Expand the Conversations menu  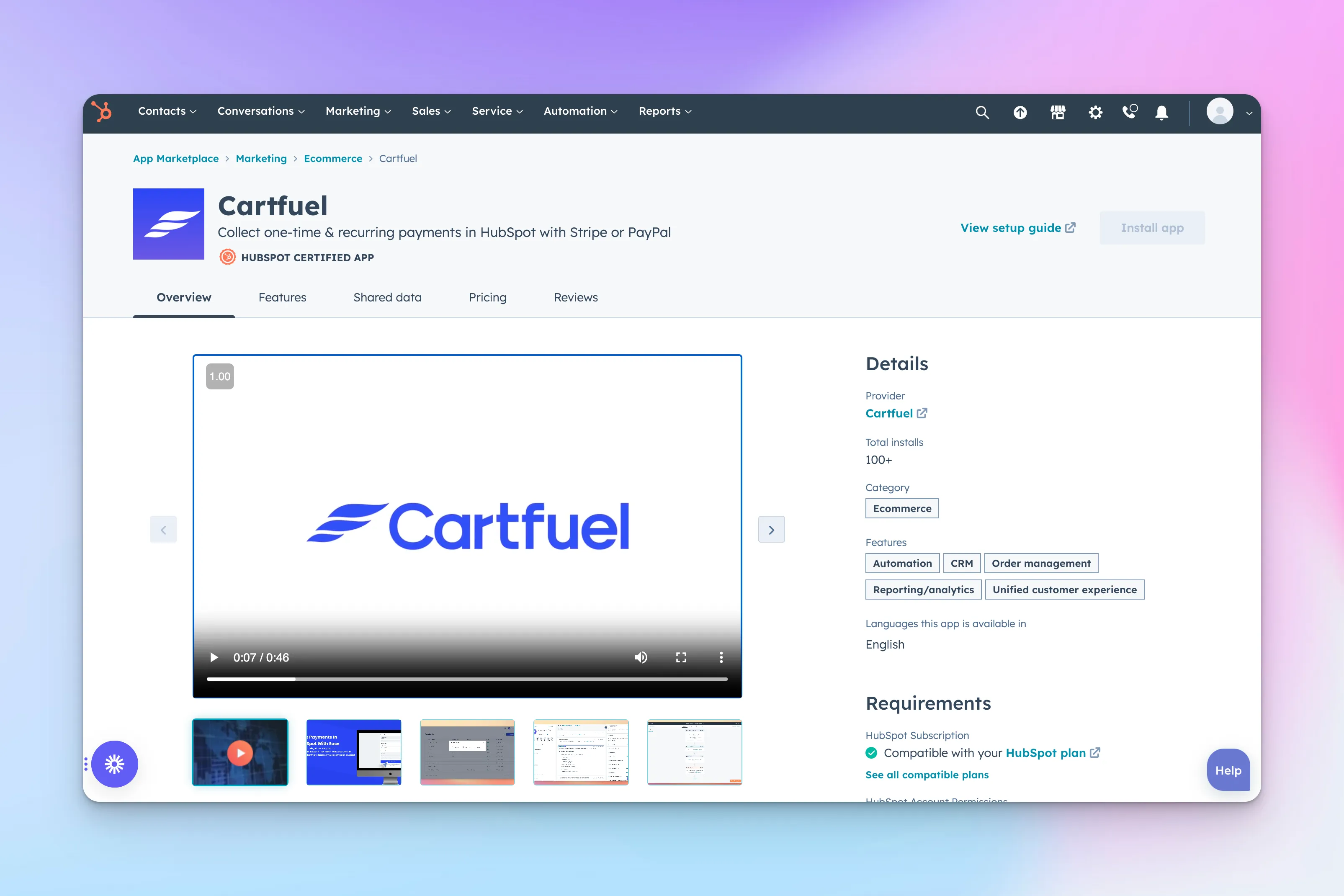(x=261, y=111)
